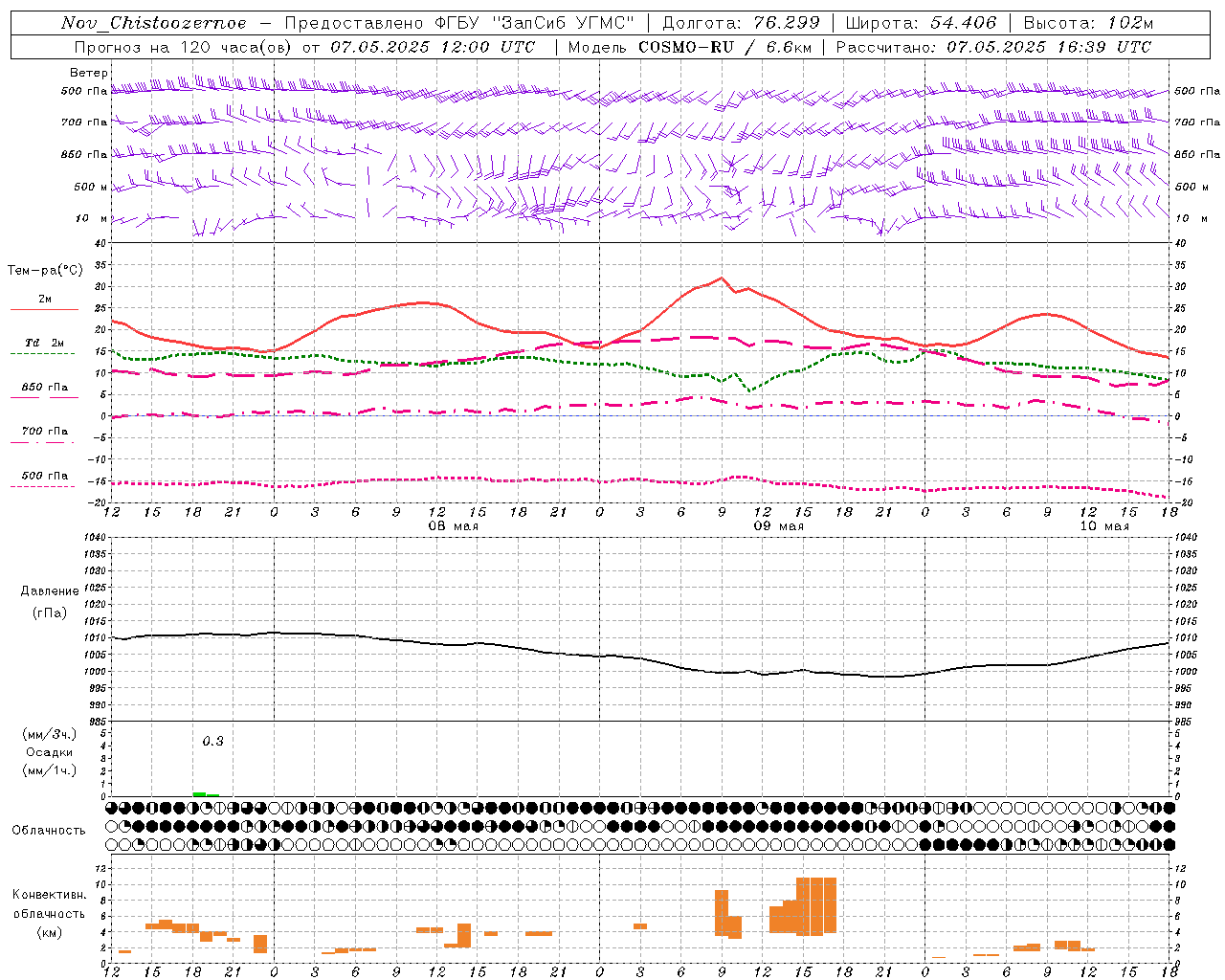Click the '0.3' precipitation amount value

[212, 742]
